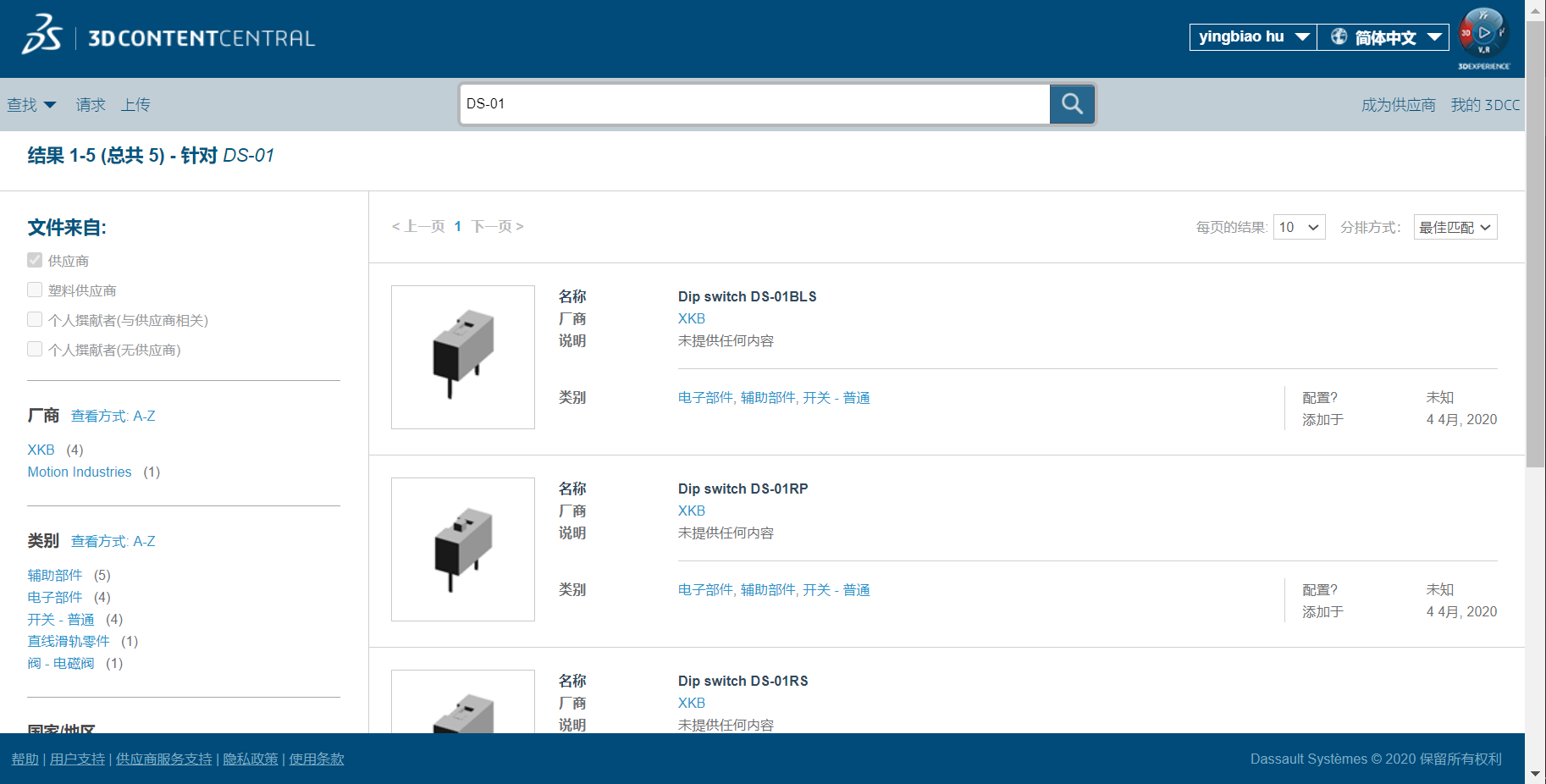Toggle the 供应商 checkbox
Viewport: 1546px width, 784px height.
[x=35, y=260]
